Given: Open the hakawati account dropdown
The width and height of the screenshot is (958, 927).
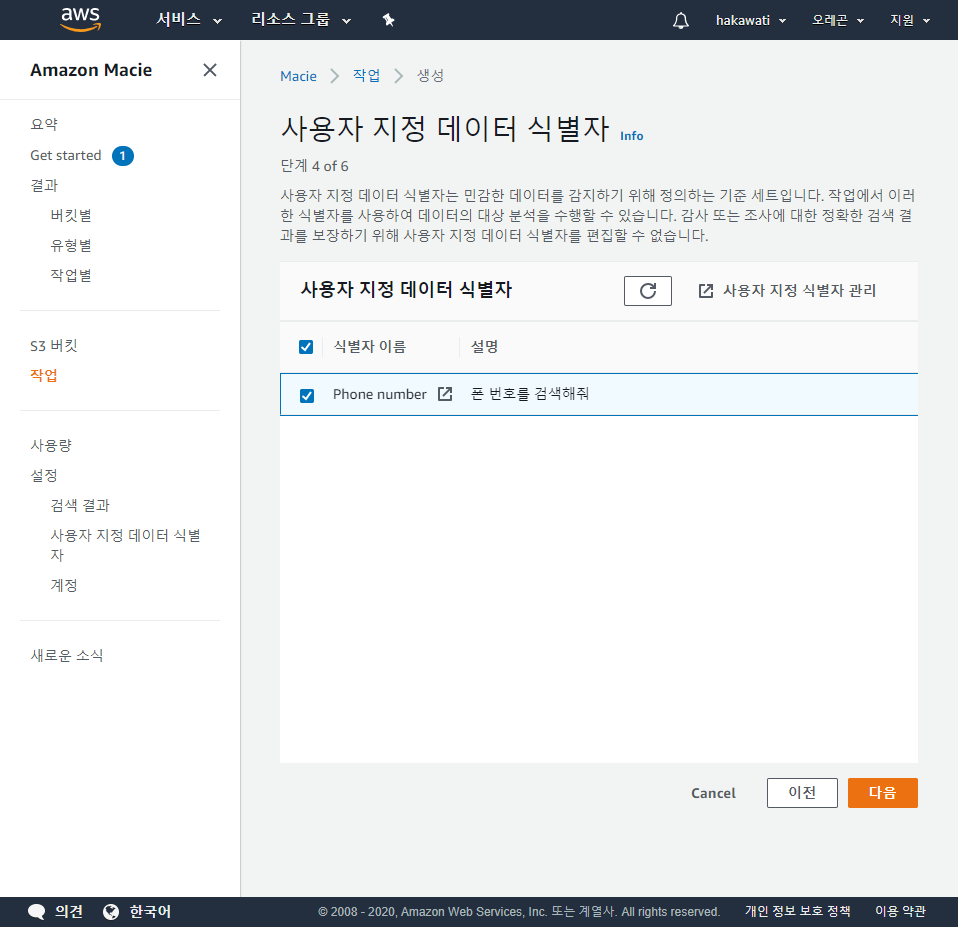Looking at the screenshot, I should pos(750,20).
